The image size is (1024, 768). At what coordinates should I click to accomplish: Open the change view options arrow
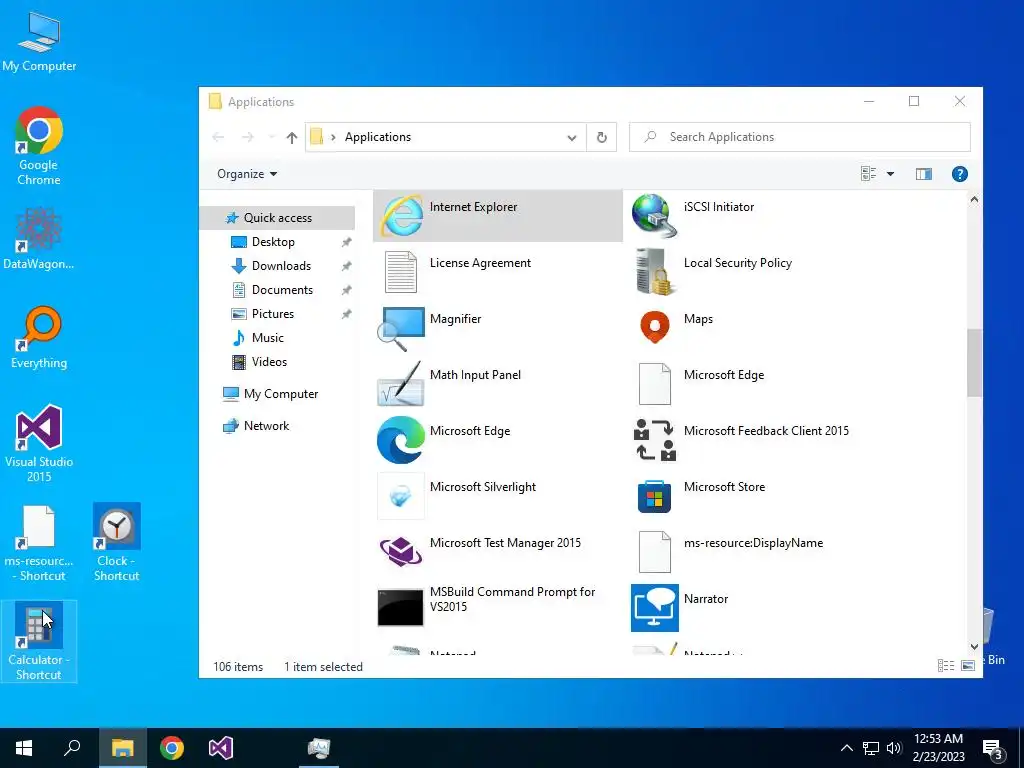click(x=890, y=174)
